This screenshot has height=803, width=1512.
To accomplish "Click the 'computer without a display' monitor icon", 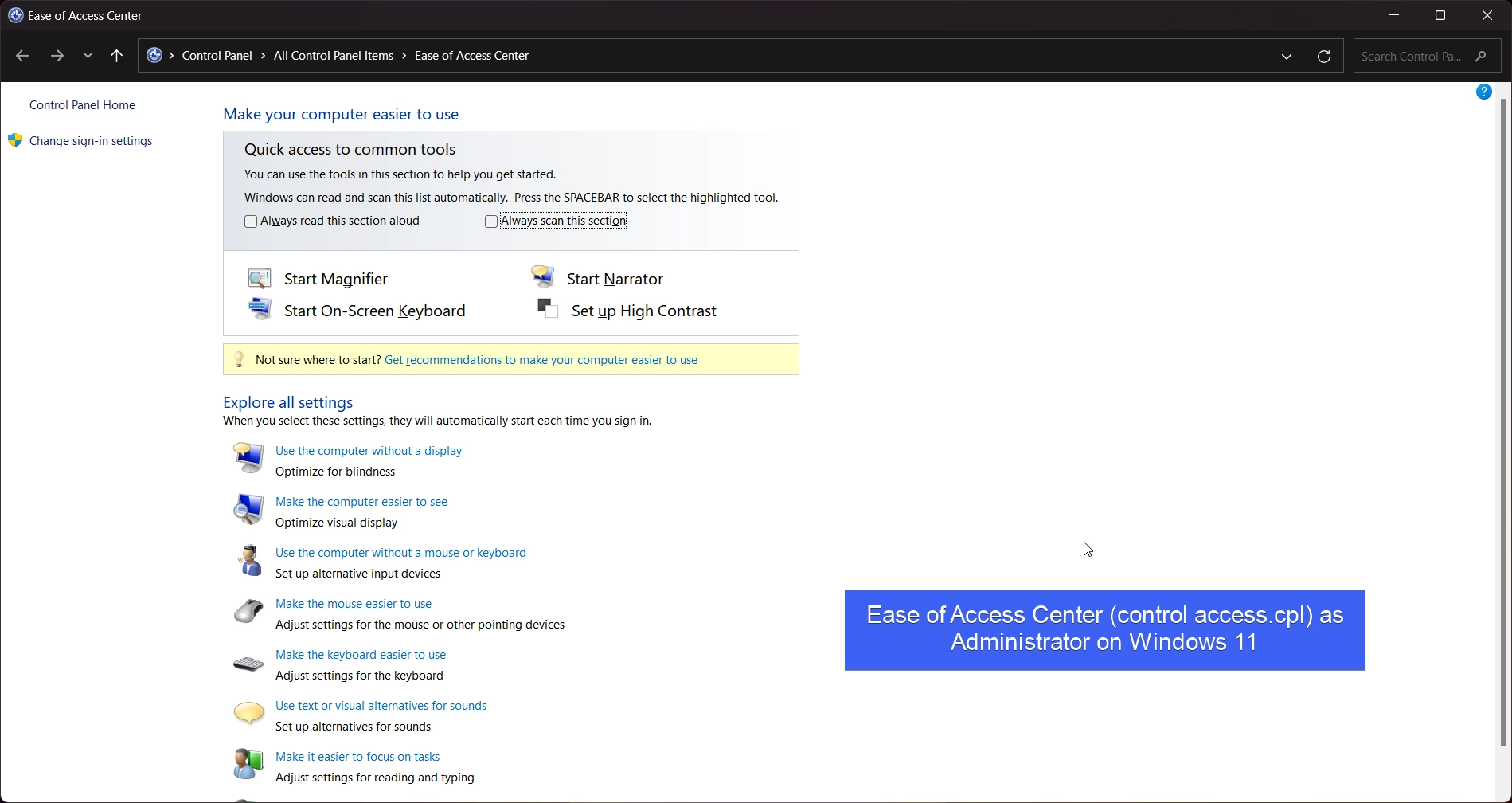I will (248, 458).
